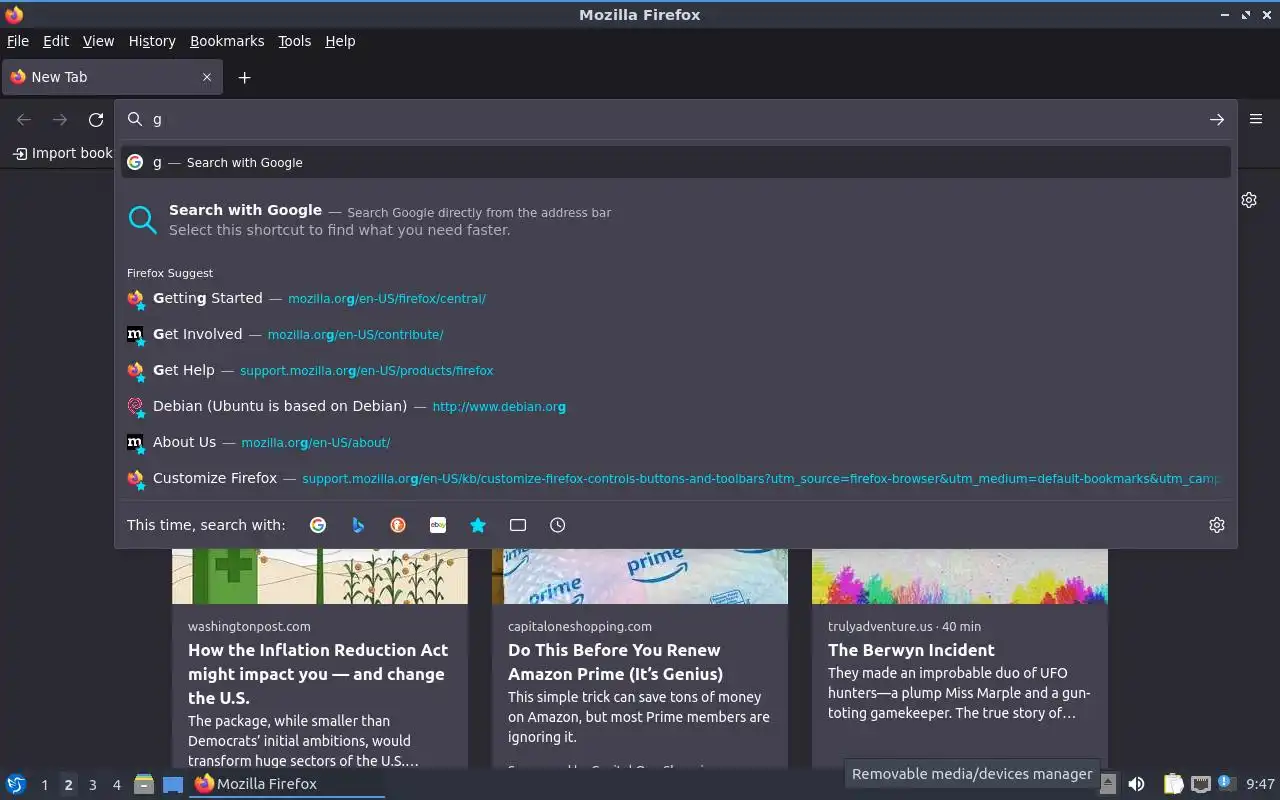The image size is (1280, 800).
Task: Open the Inflation Reduction Act article
Action: coord(318,674)
